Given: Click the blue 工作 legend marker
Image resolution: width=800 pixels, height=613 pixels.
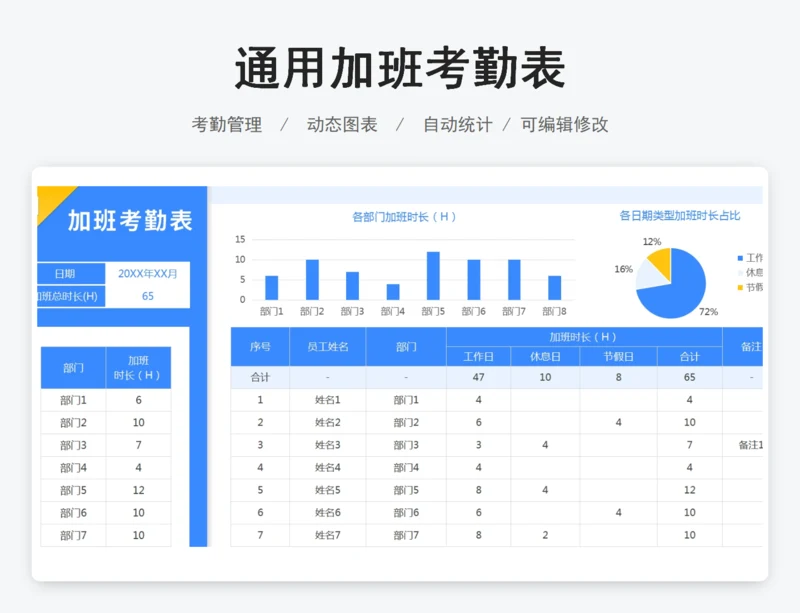Looking at the screenshot, I should [x=740, y=258].
